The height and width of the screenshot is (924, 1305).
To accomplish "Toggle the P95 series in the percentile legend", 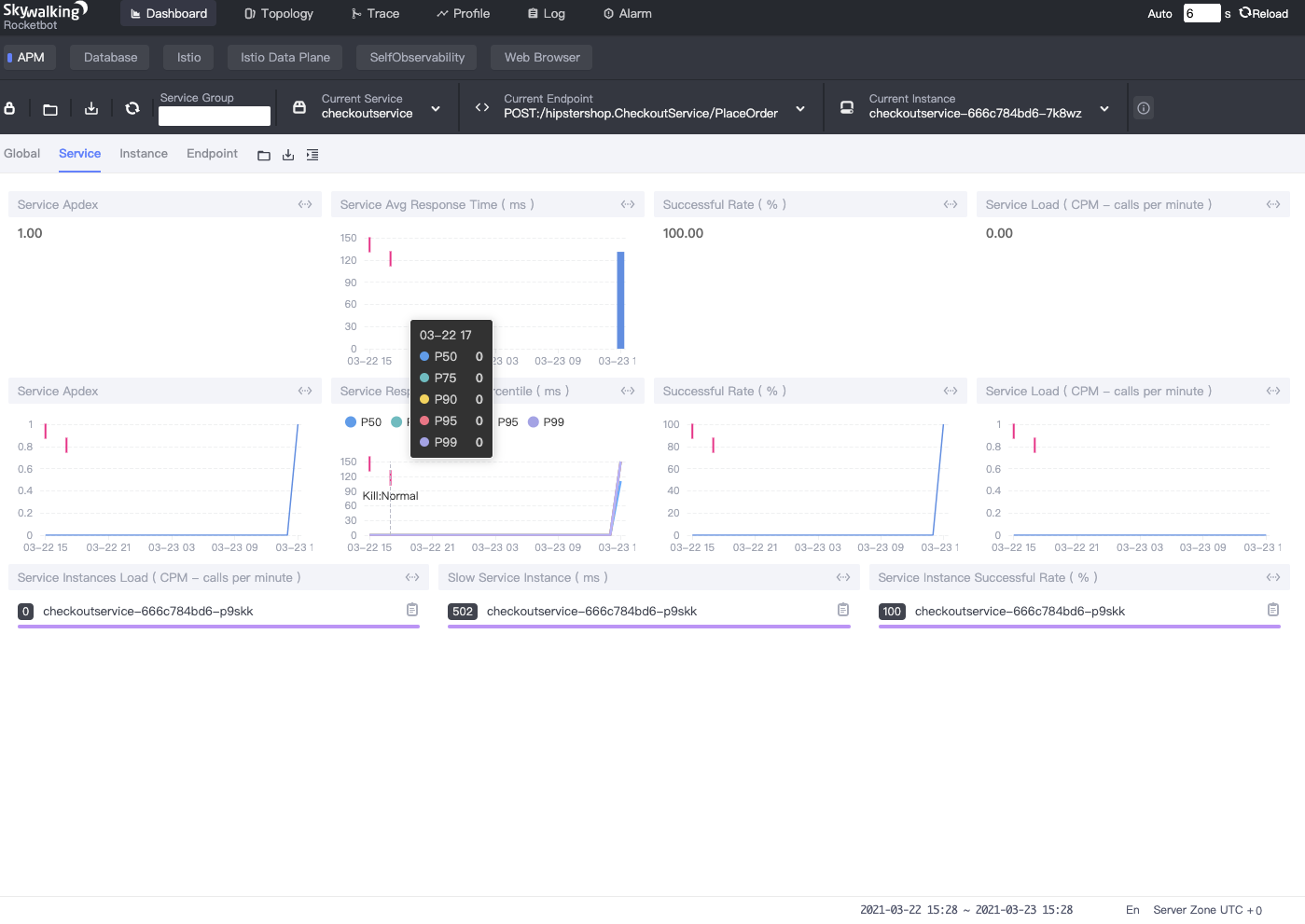I will (x=507, y=422).
